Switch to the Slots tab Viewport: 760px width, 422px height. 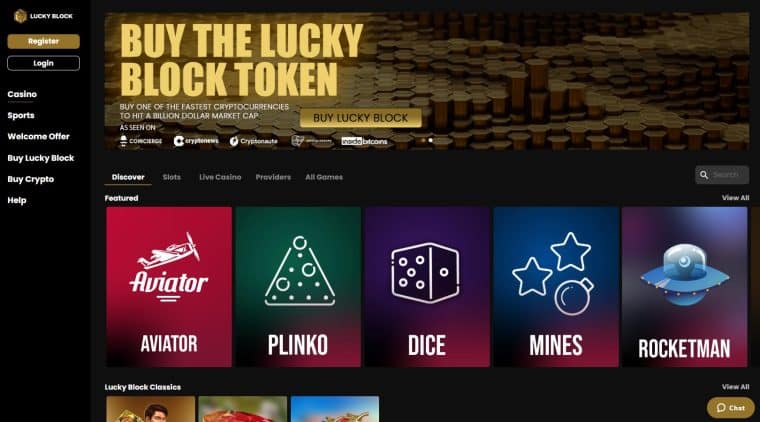coord(172,177)
